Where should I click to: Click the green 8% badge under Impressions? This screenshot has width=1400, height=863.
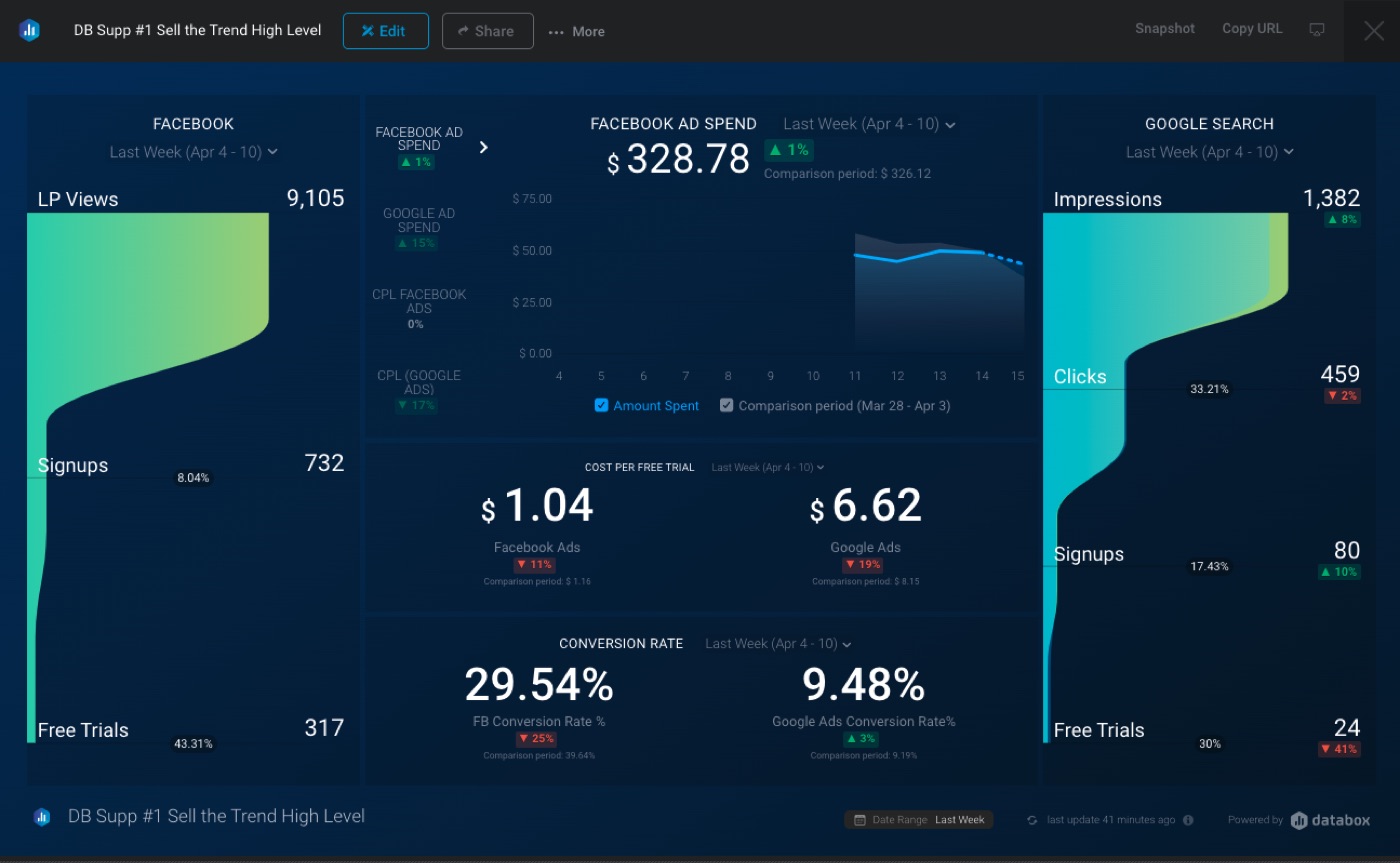pyautogui.click(x=1342, y=219)
